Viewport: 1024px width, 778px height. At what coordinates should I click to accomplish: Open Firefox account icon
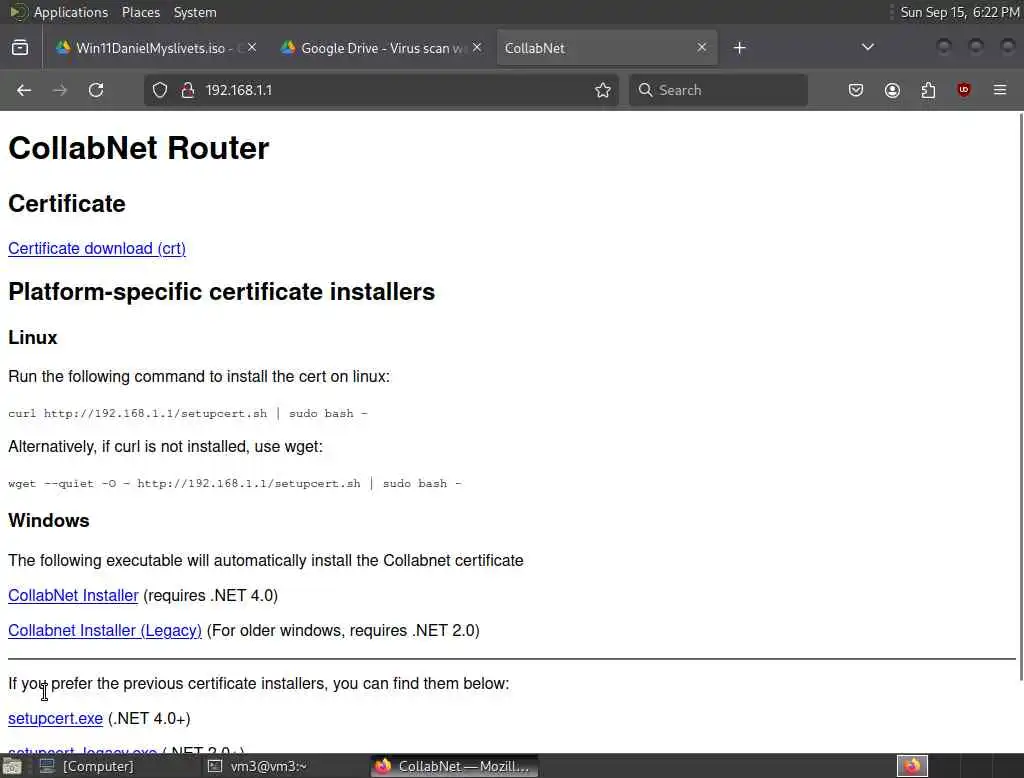click(892, 90)
